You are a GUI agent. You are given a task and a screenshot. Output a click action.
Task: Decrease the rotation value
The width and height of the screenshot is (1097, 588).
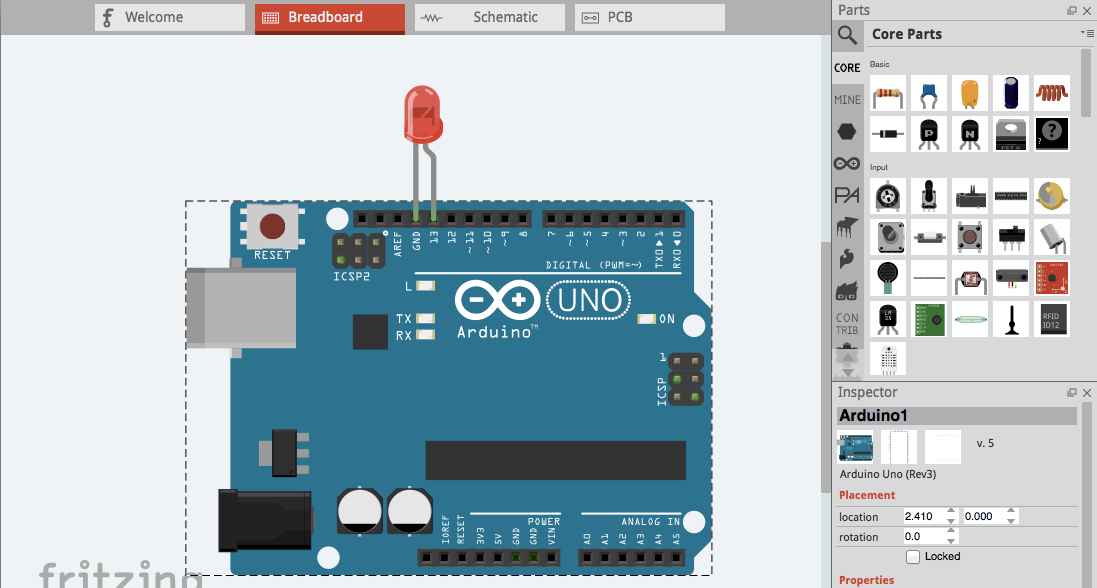(x=951, y=541)
